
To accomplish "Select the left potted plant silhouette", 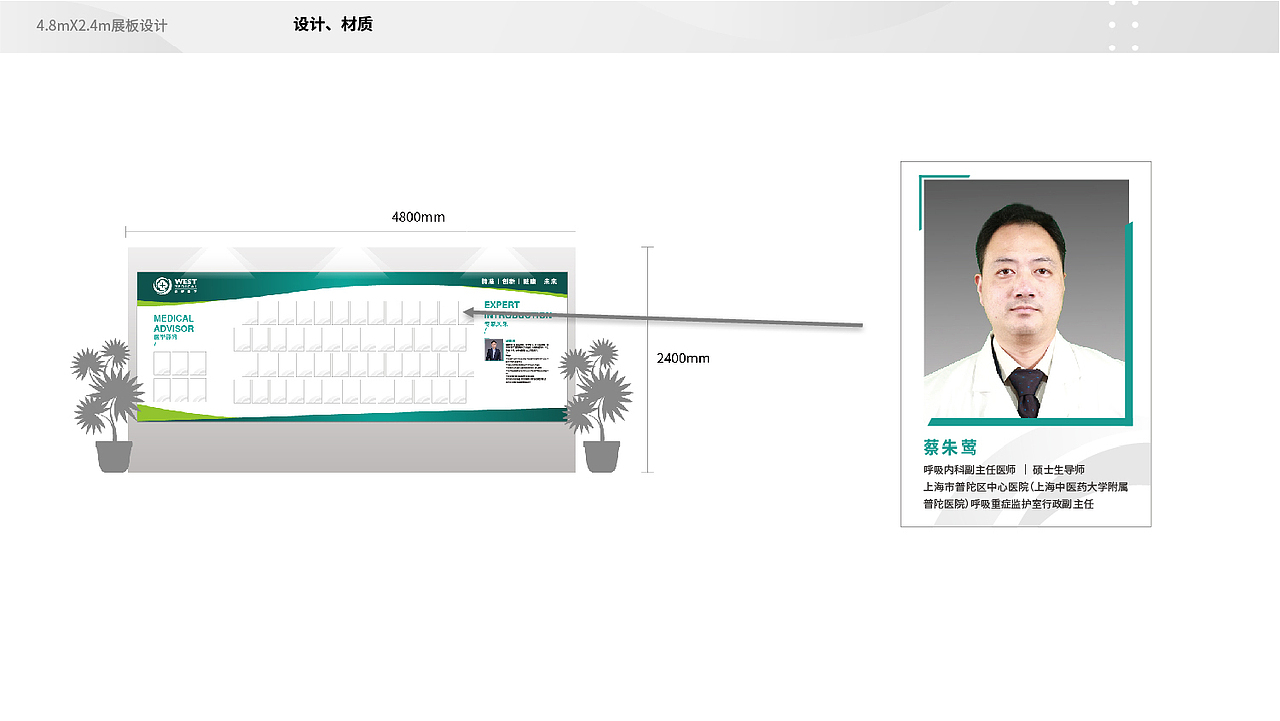I will [108, 405].
